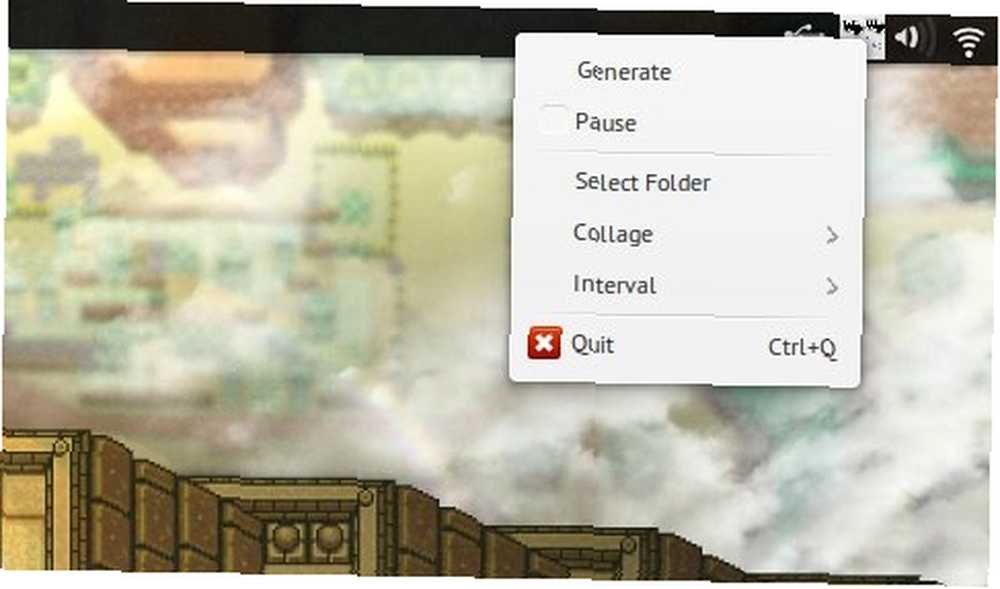Open the Collage submenu entry

pos(686,234)
